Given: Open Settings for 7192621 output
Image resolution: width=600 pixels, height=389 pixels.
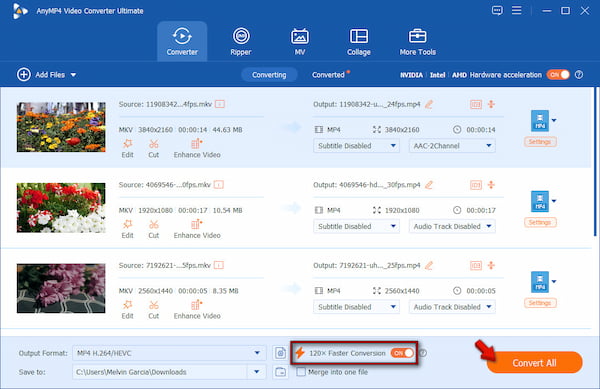Looking at the screenshot, I should (540, 303).
